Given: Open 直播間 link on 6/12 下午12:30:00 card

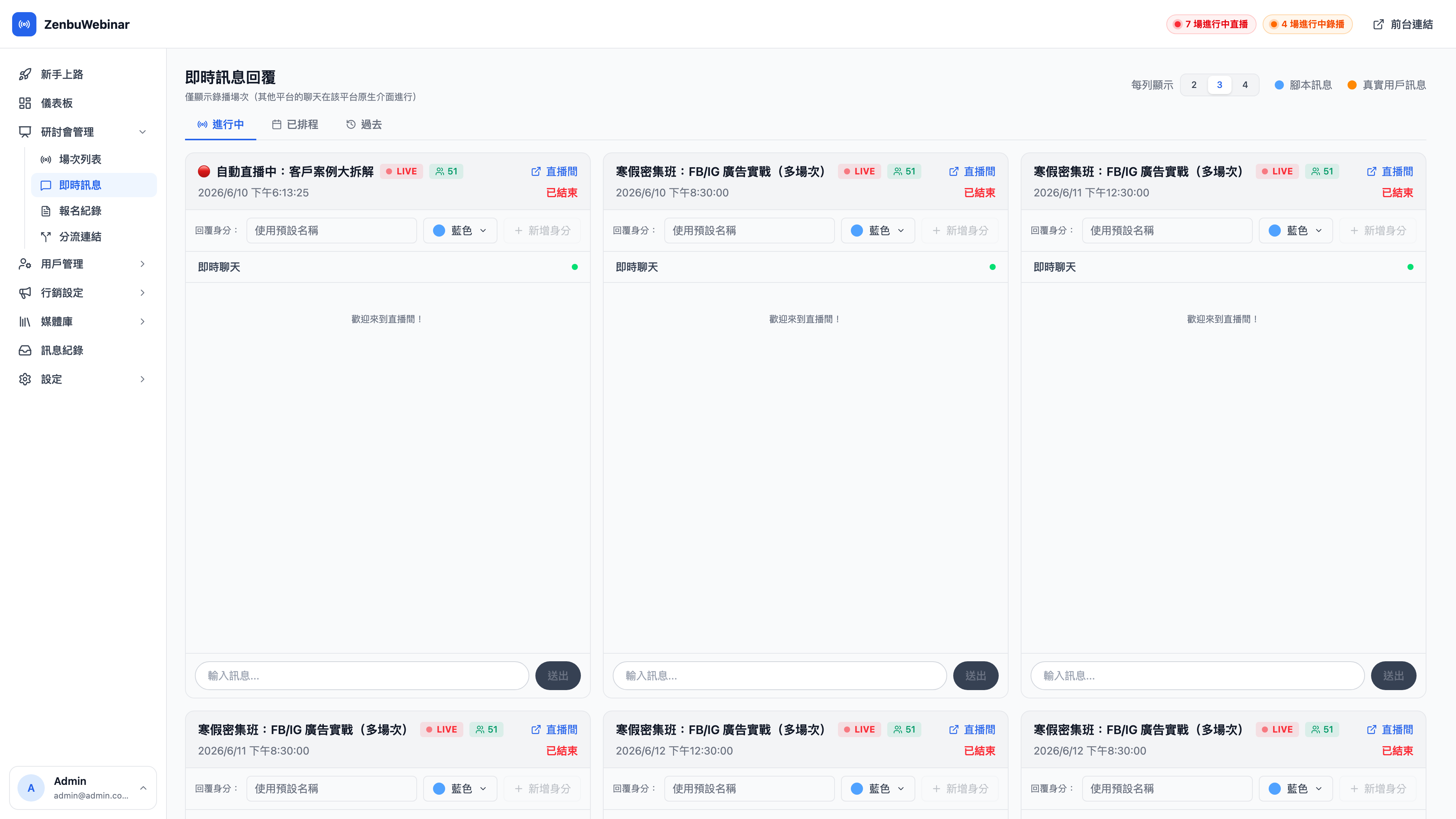Looking at the screenshot, I should click(x=972, y=730).
